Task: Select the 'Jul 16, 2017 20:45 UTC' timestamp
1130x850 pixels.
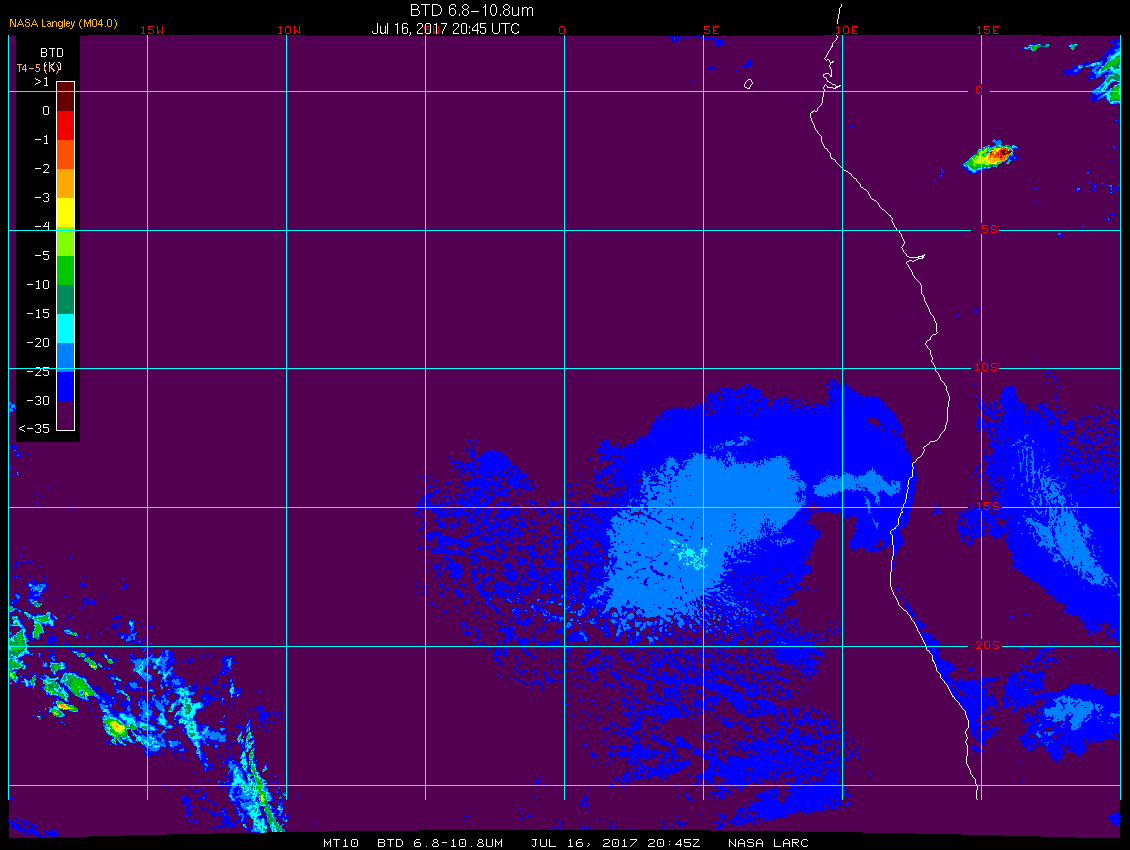Action: [x=445, y=29]
